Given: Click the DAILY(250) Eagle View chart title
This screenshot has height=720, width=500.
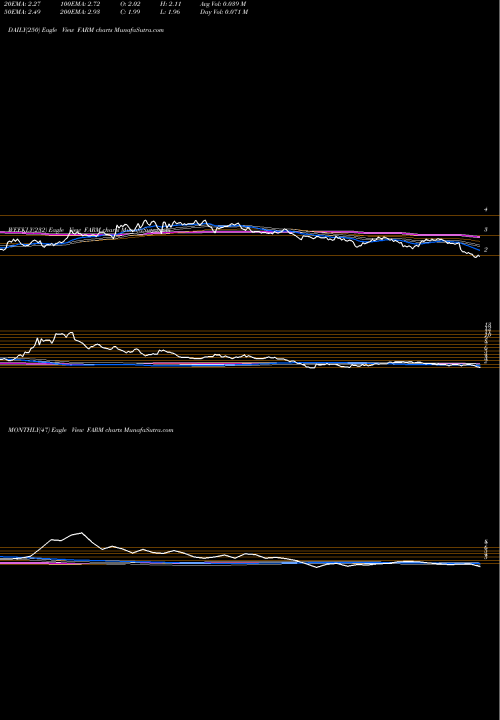Looking at the screenshot, I should (86, 30).
